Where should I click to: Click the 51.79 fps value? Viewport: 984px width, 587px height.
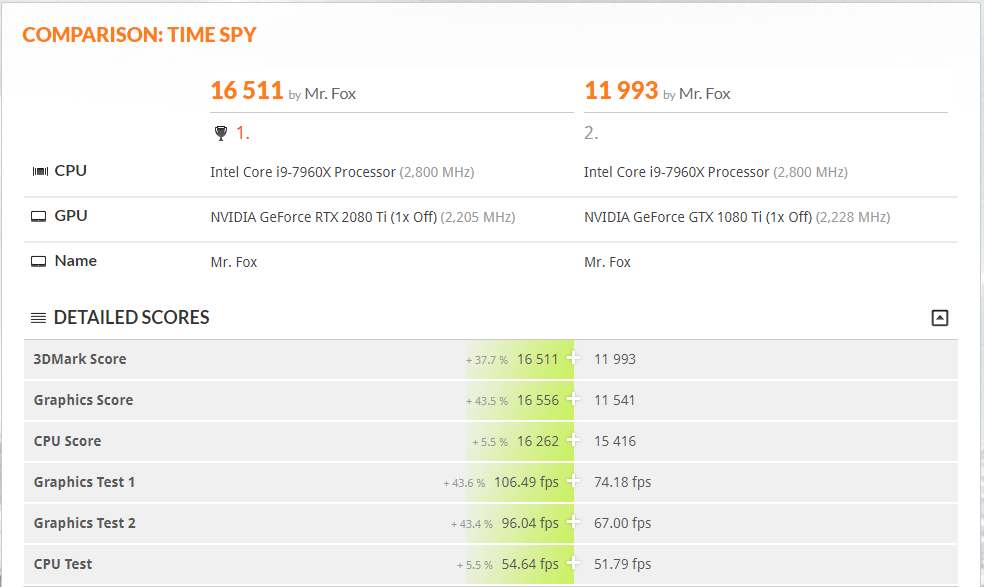click(x=623, y=564)
